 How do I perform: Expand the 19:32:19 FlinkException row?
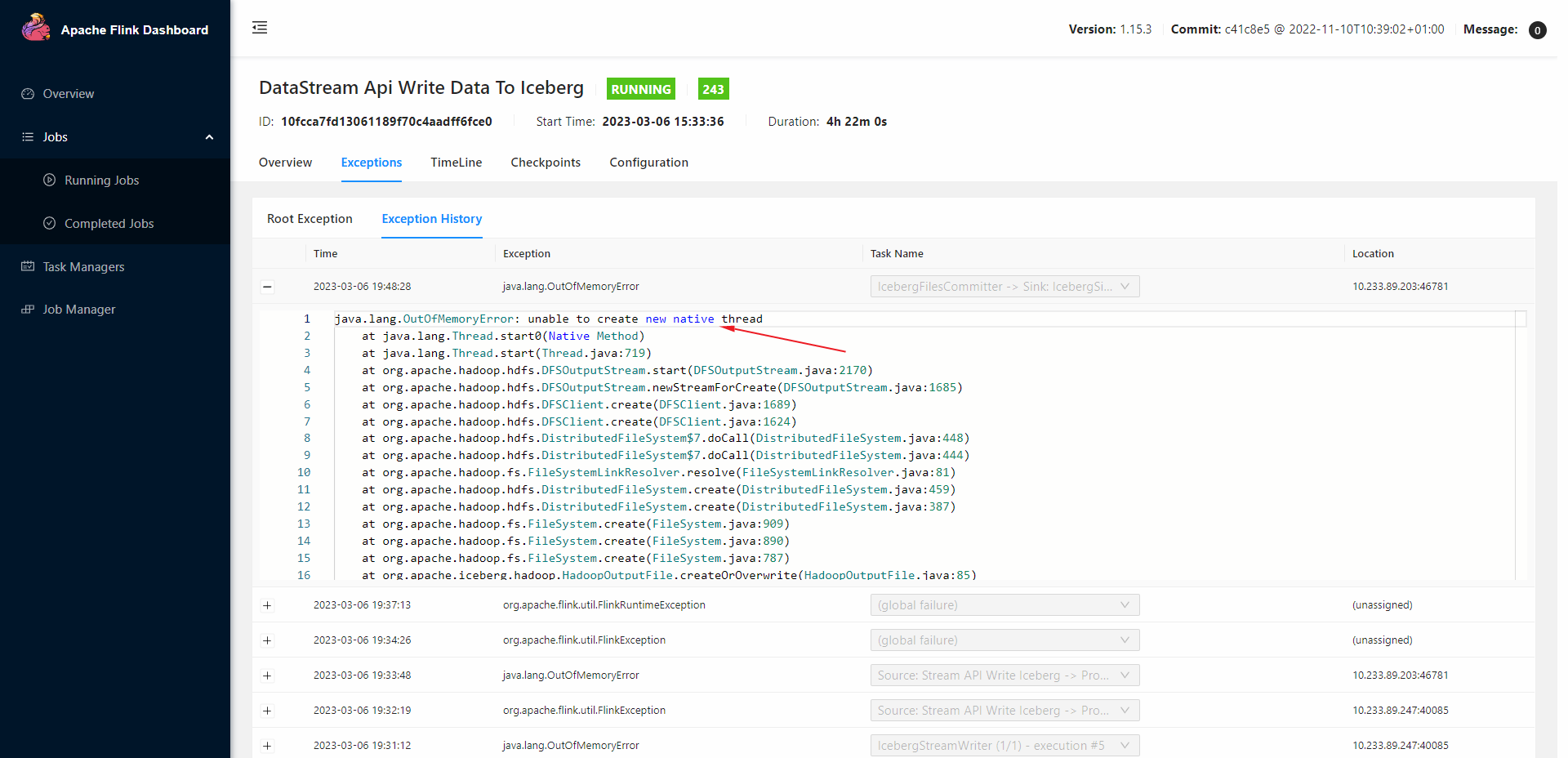point(267,711)
